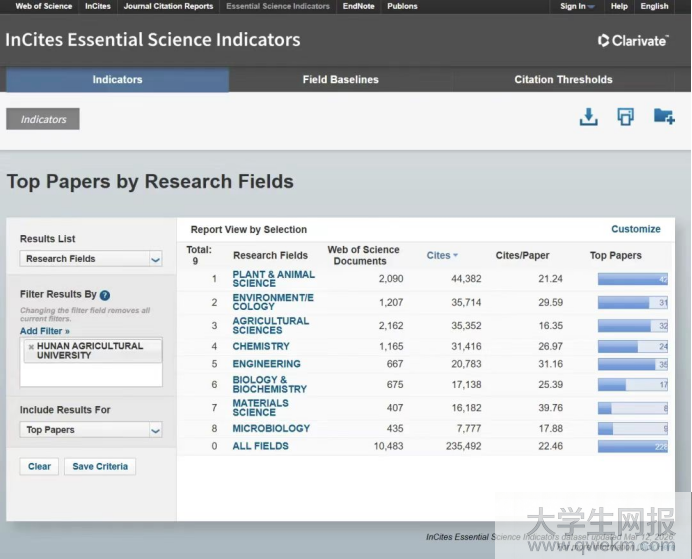Remove the Hunan Agricultural University filter
The image size is (692, 559).
pos(30,346)
